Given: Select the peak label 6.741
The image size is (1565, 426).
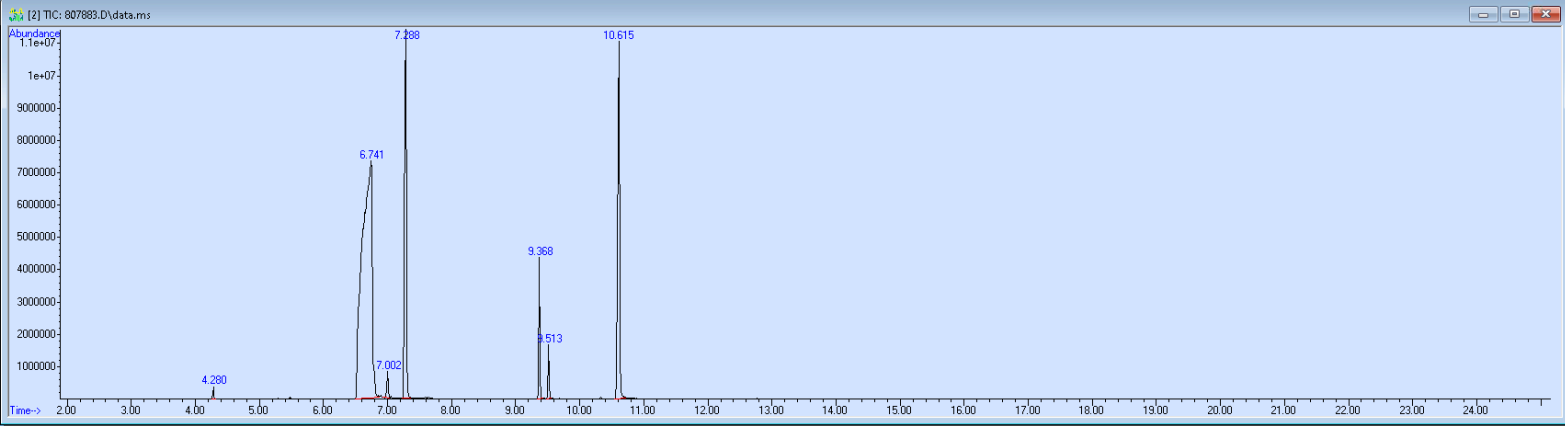Looking at the screenshot, I should coord(371,155).
